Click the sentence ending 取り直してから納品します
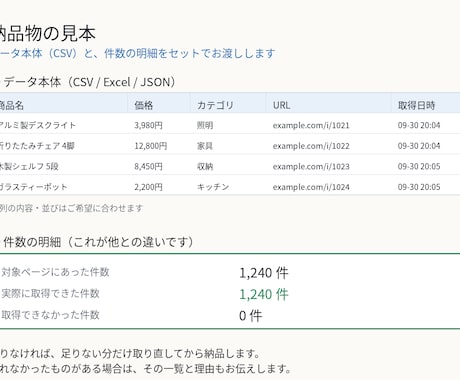The height and width of the screenshot is (380, 460). click(130, 353)
